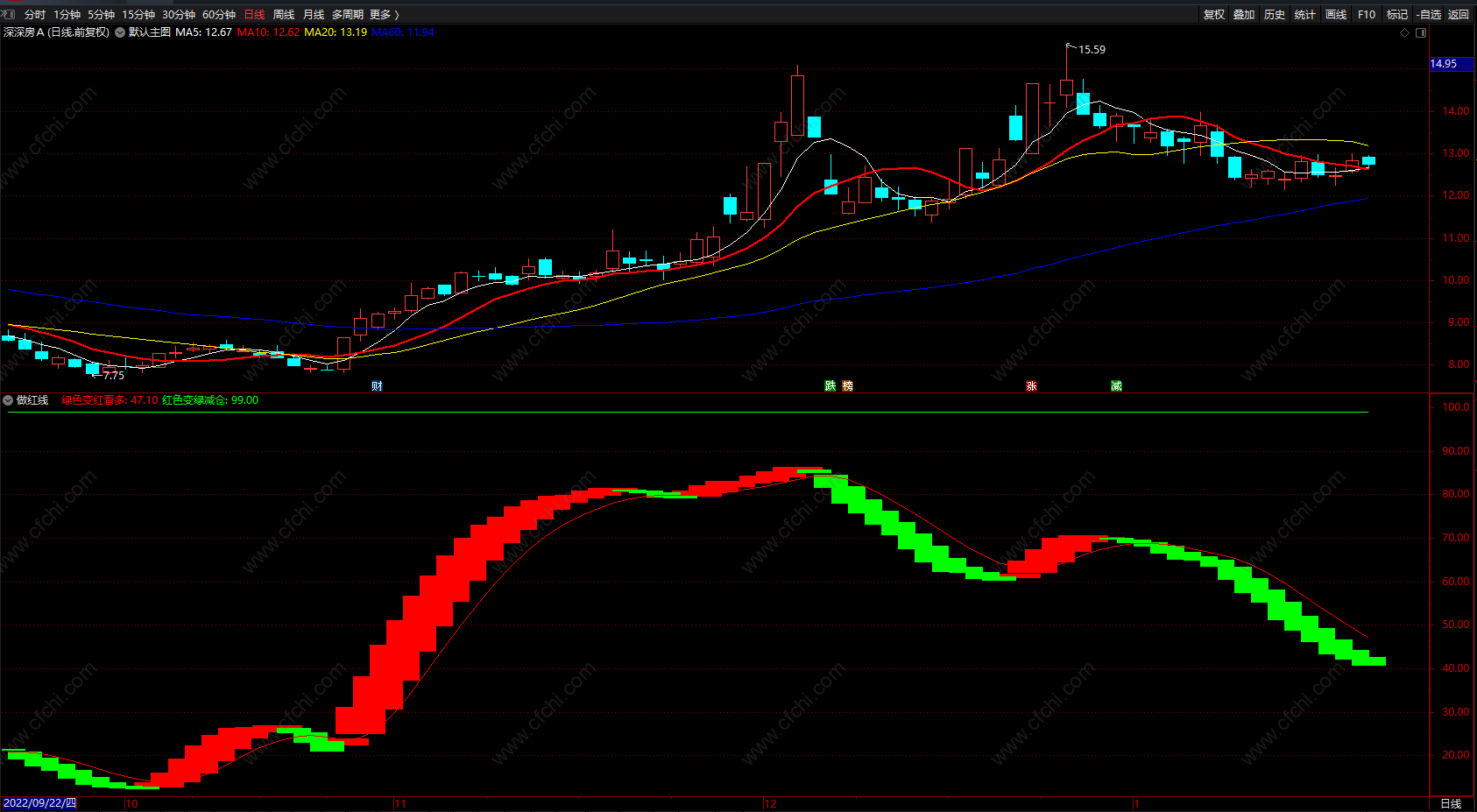Select the 30分钟 period tab
1477x812 pixels.
point(179,14)
